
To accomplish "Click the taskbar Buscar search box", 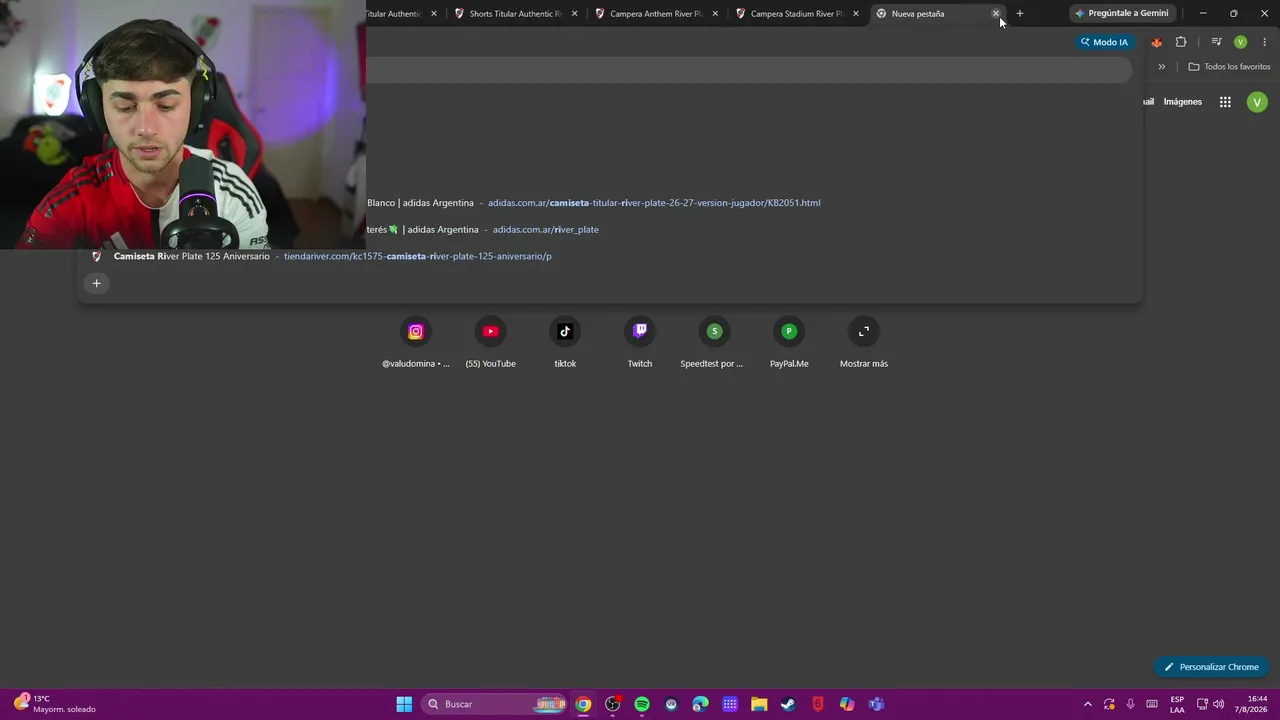I will (x=495, y=704).
